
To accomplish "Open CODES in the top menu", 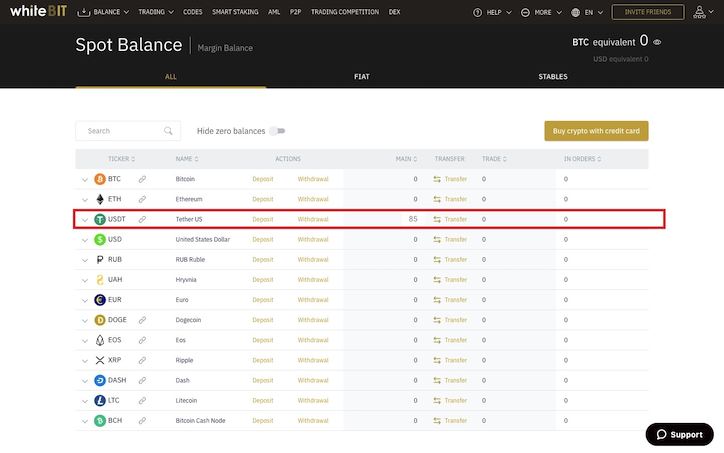I will tap(193, 12).
